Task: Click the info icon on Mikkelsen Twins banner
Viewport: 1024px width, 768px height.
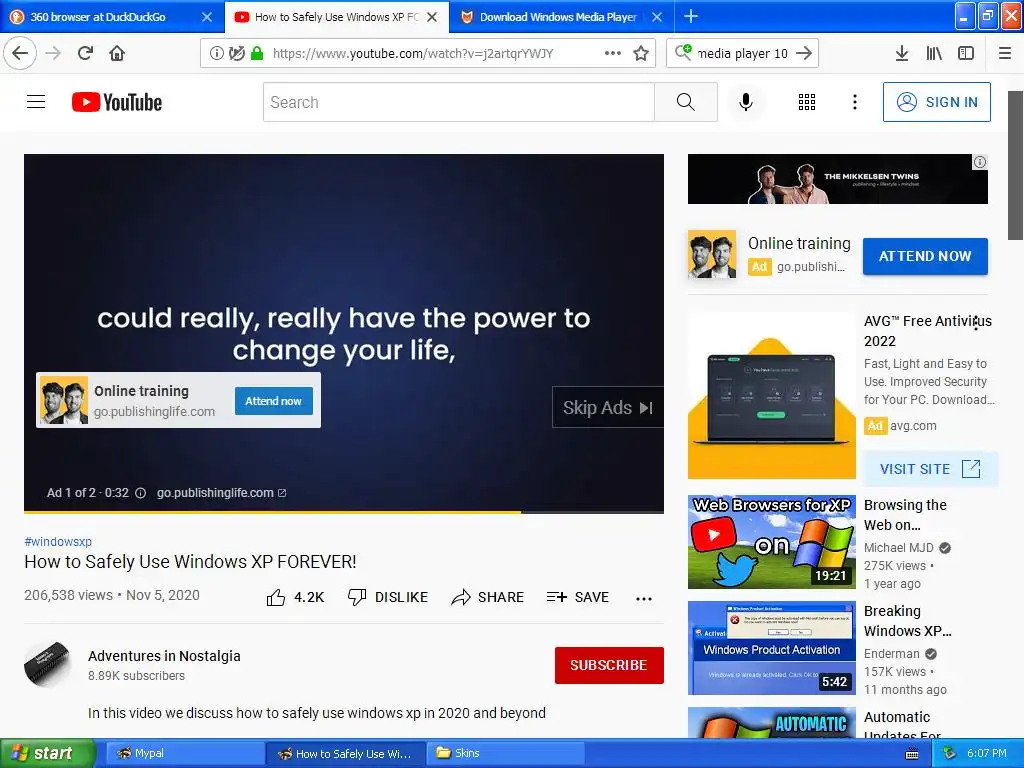Action: point(980,162)
